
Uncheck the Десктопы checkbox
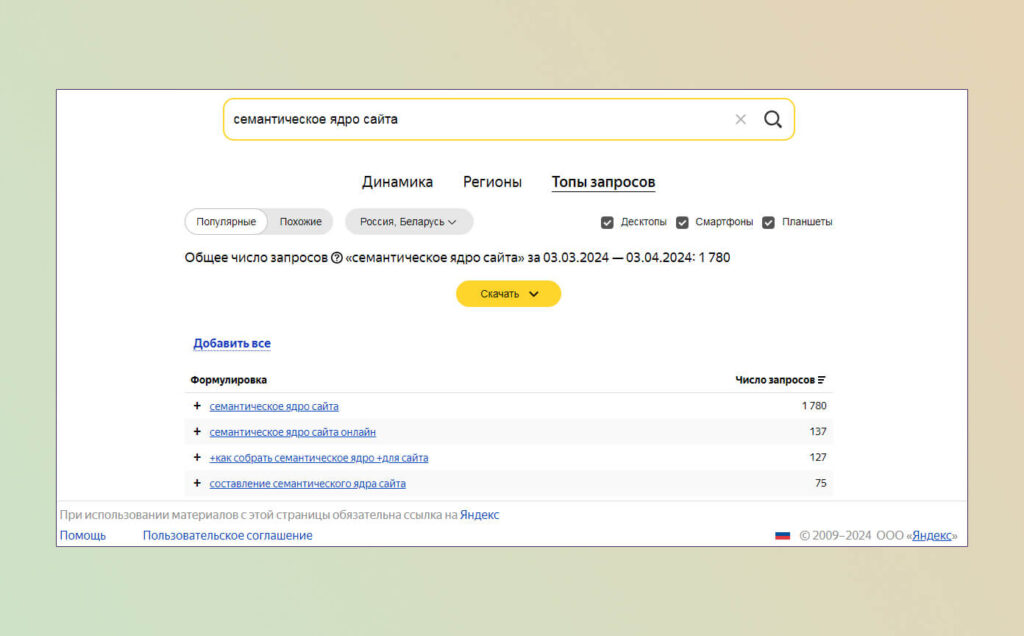pos(607,223)
